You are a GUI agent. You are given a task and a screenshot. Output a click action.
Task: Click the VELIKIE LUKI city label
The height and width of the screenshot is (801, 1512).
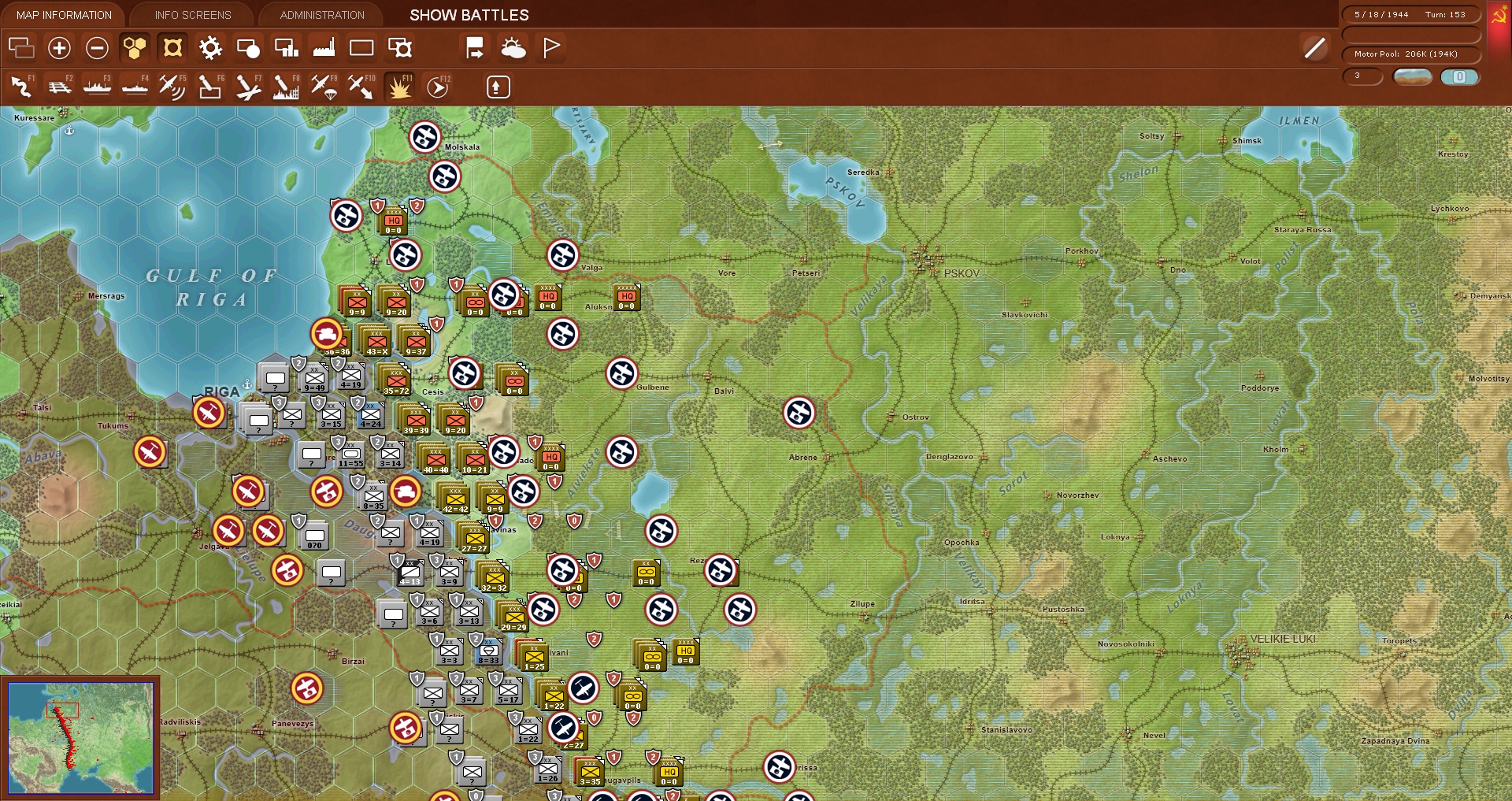(x=1283, y=639)
